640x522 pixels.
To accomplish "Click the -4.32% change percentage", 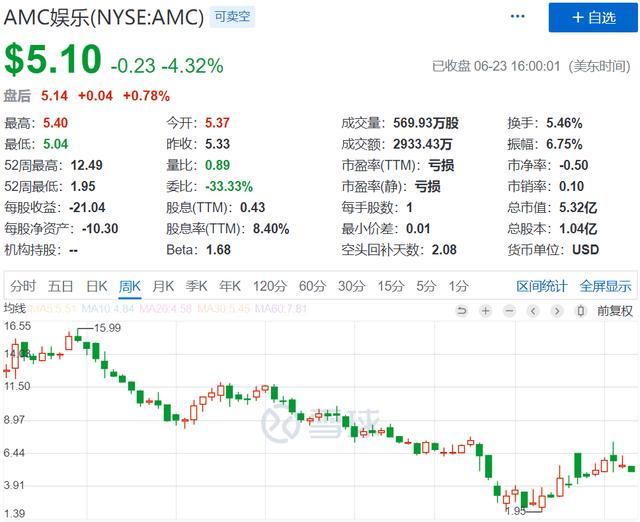I will pos(193,66).
